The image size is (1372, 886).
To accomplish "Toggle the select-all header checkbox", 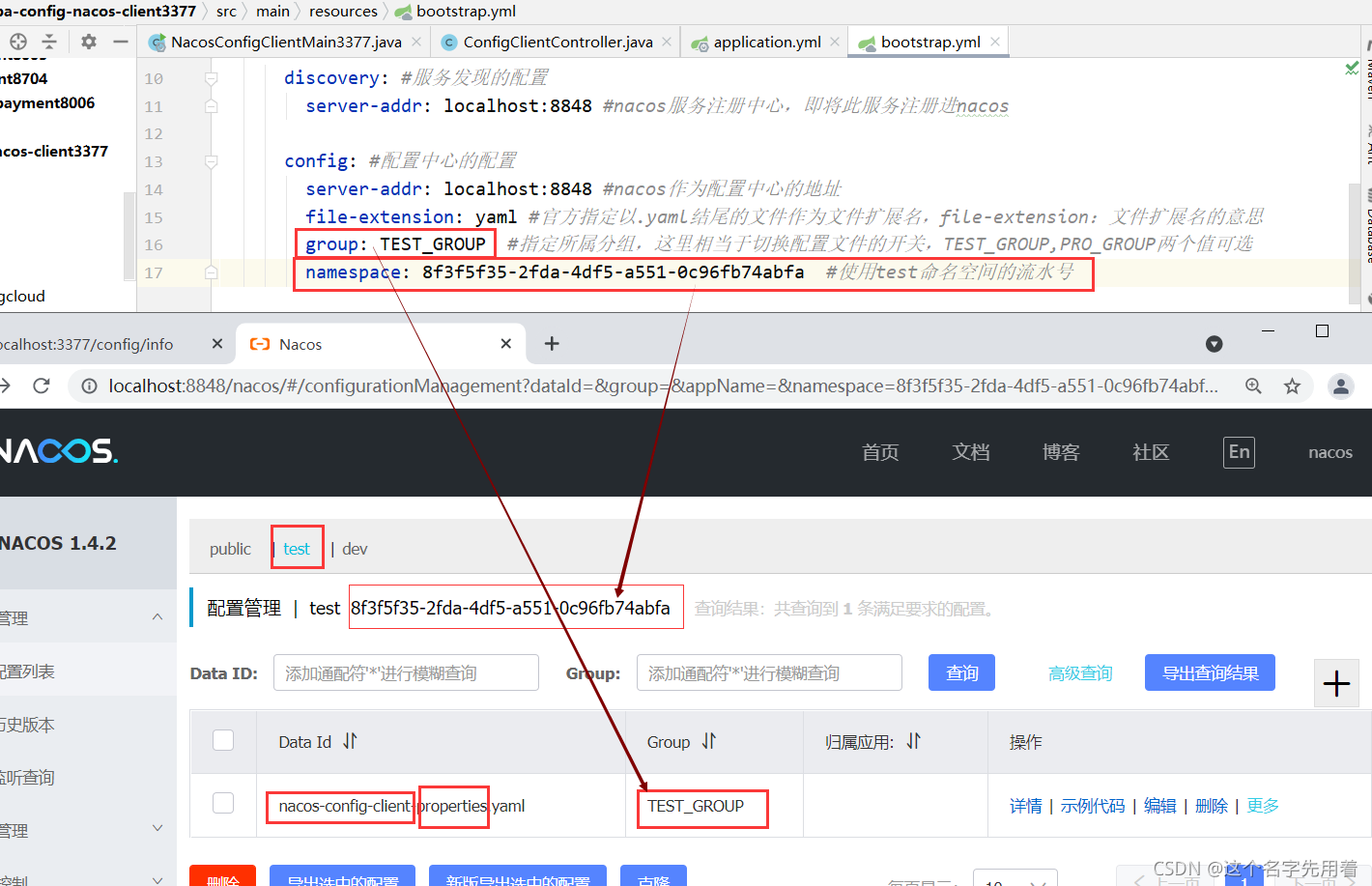I will [x=223, y=740].
